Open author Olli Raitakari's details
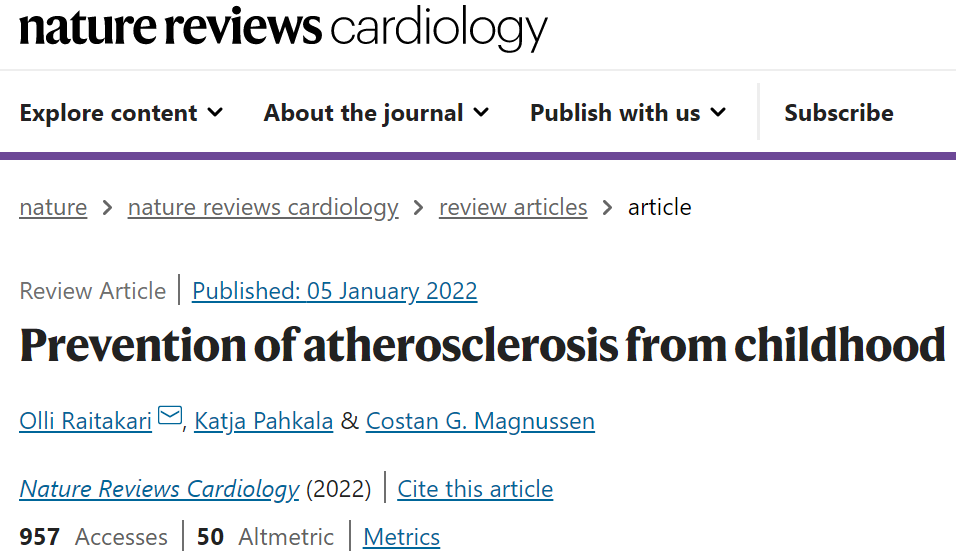 point(85,421)
